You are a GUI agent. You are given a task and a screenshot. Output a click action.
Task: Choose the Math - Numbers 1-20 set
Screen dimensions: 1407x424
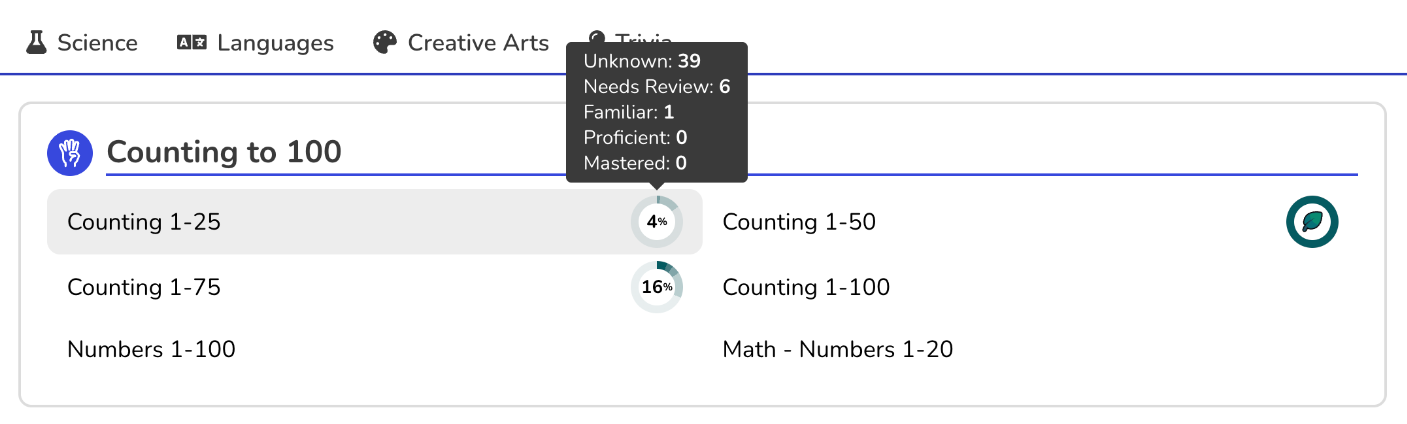[x=837, y=350]
